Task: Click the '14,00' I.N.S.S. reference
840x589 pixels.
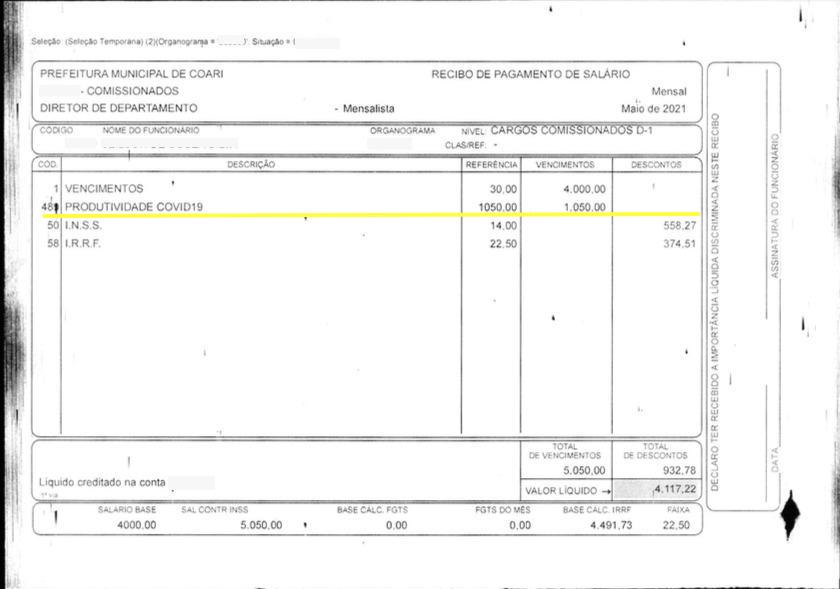Action: pyautogui.click(x=504, y=226)
